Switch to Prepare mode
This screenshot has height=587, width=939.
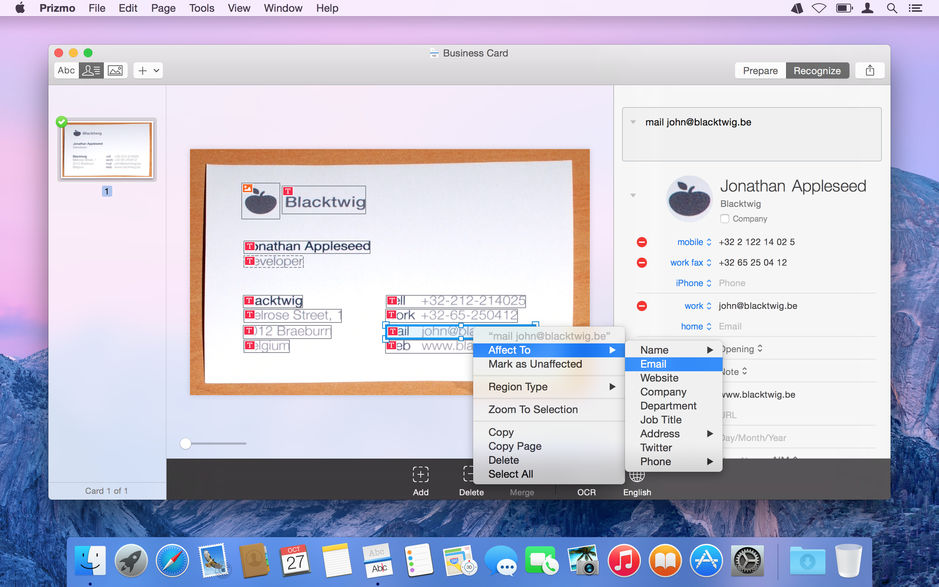point(760,70)
